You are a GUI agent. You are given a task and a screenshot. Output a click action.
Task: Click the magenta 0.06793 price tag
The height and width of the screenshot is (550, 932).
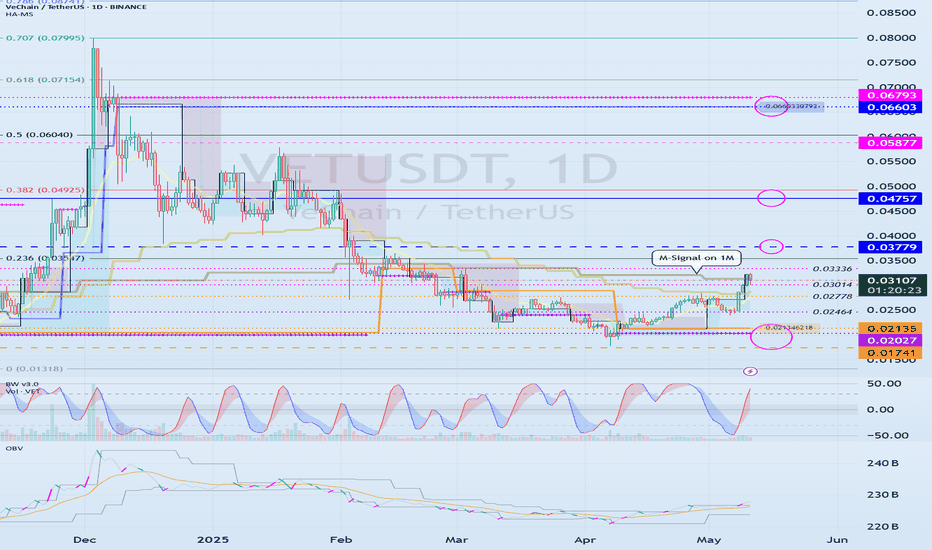pos(890,95)
